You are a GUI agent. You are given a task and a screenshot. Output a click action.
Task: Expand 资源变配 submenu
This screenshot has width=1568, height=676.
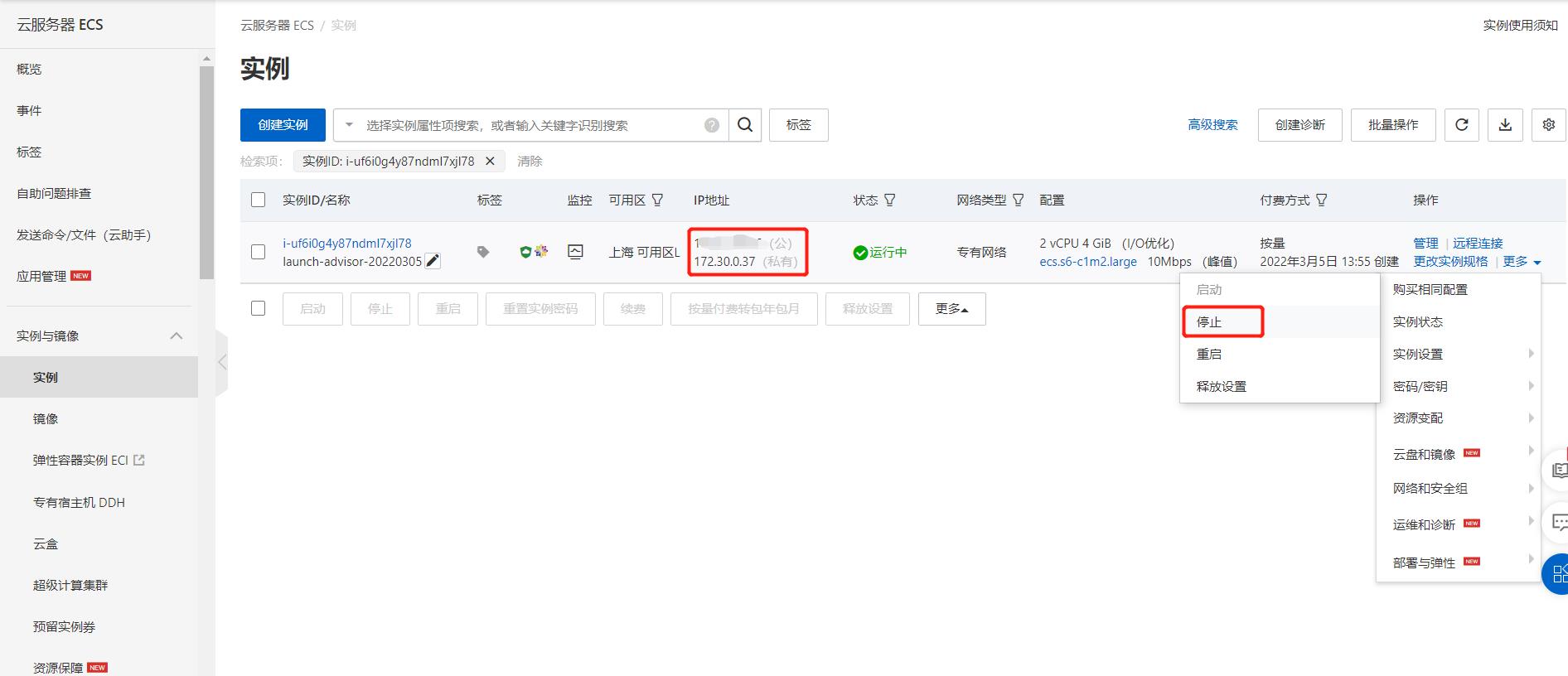click(1458, 418)
